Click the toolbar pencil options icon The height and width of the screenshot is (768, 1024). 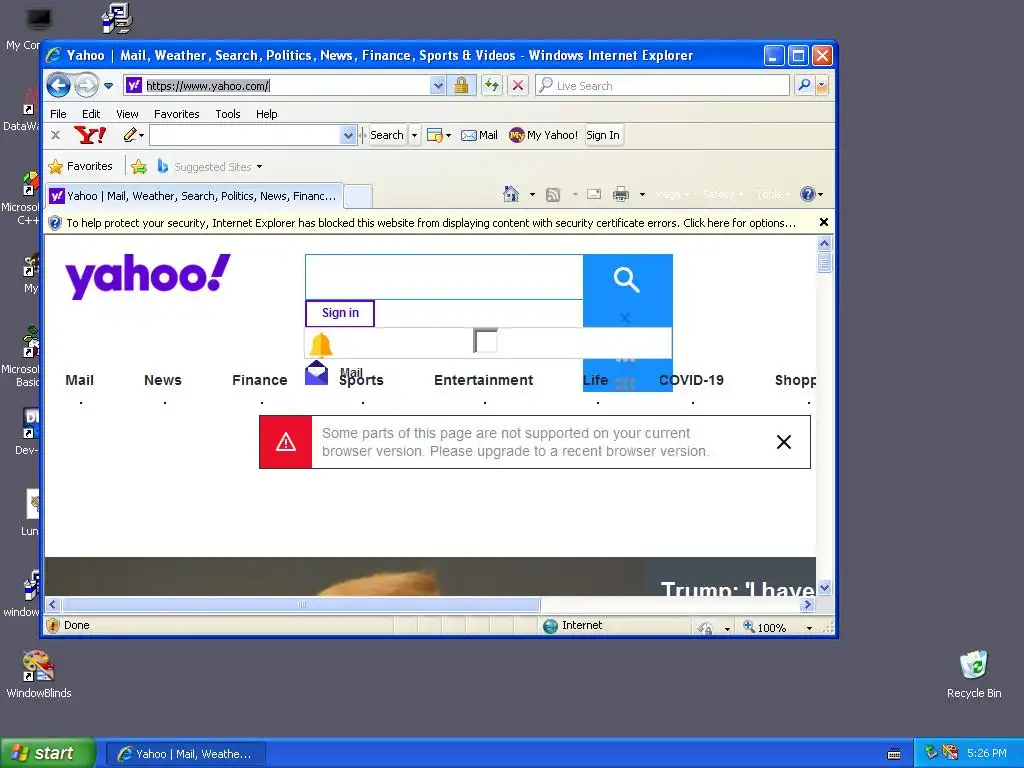pos(130,135)
